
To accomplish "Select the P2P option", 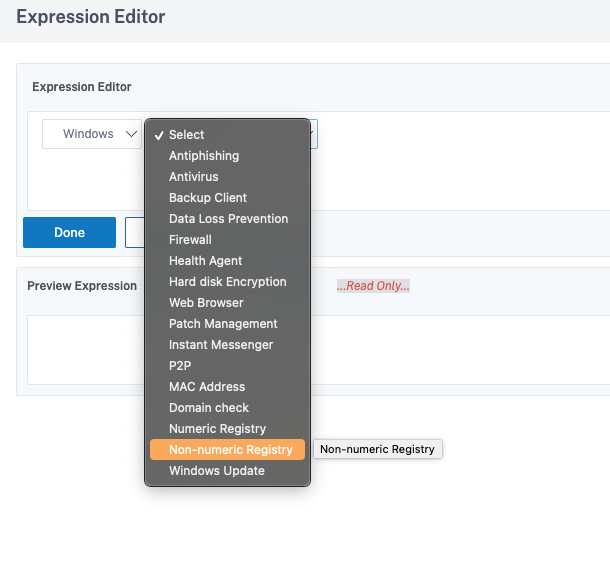I will click(227, 366).
